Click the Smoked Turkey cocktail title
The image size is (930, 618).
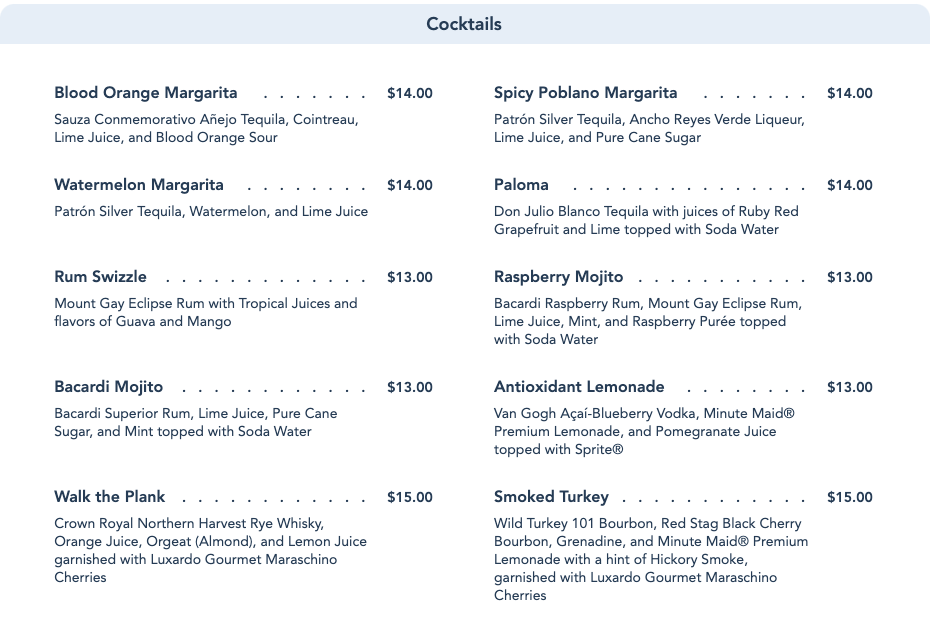point(551,497)
